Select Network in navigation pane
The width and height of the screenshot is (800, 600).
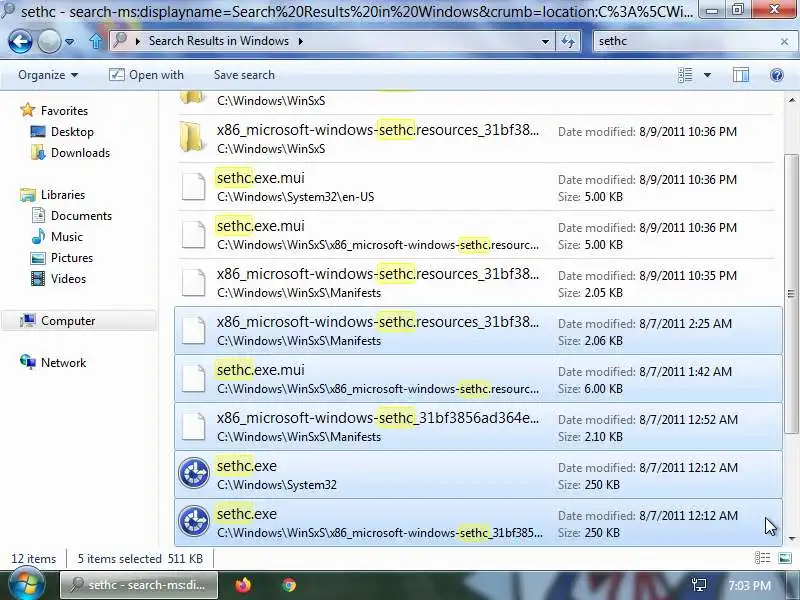coord(63,363)
